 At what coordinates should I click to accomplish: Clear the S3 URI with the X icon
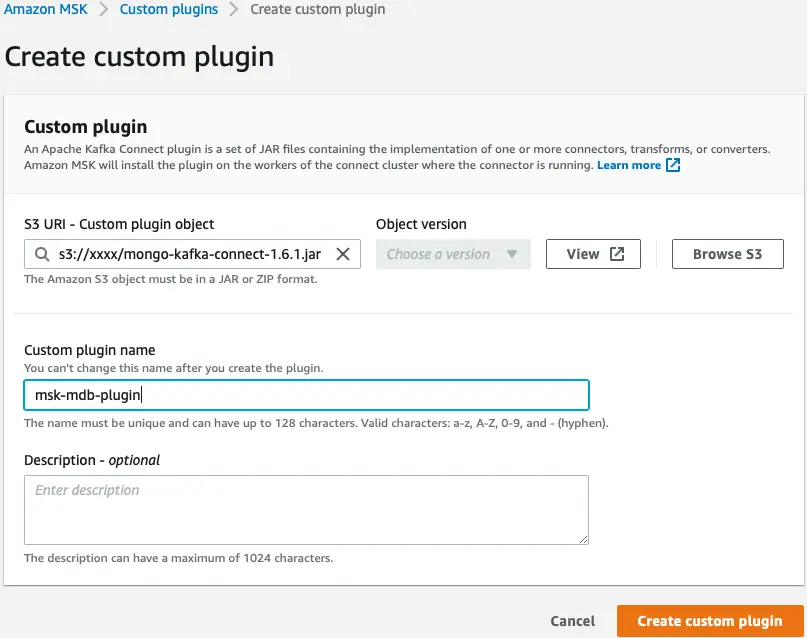tap(343, 253)
